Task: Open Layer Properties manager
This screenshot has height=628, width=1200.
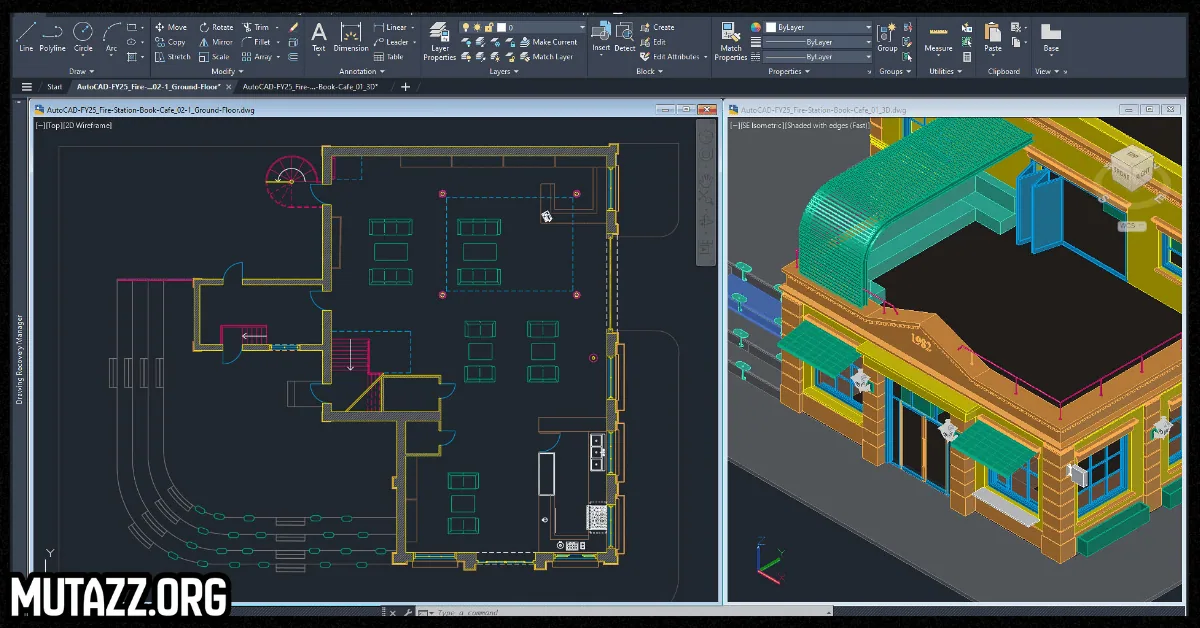Action: pos(439,38)
